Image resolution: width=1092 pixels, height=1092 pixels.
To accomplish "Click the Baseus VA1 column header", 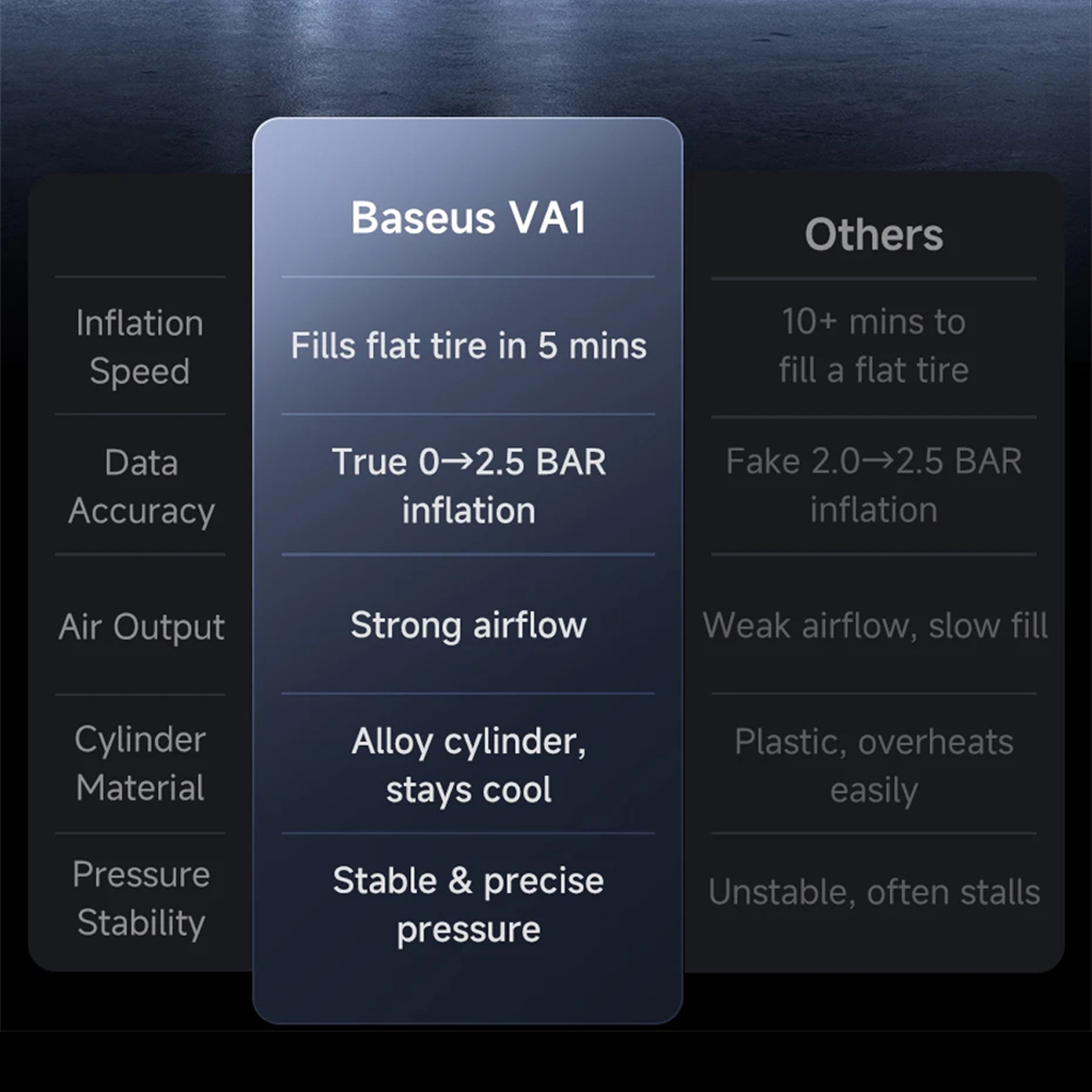I will pyautogui.click(x=468, y=218).
